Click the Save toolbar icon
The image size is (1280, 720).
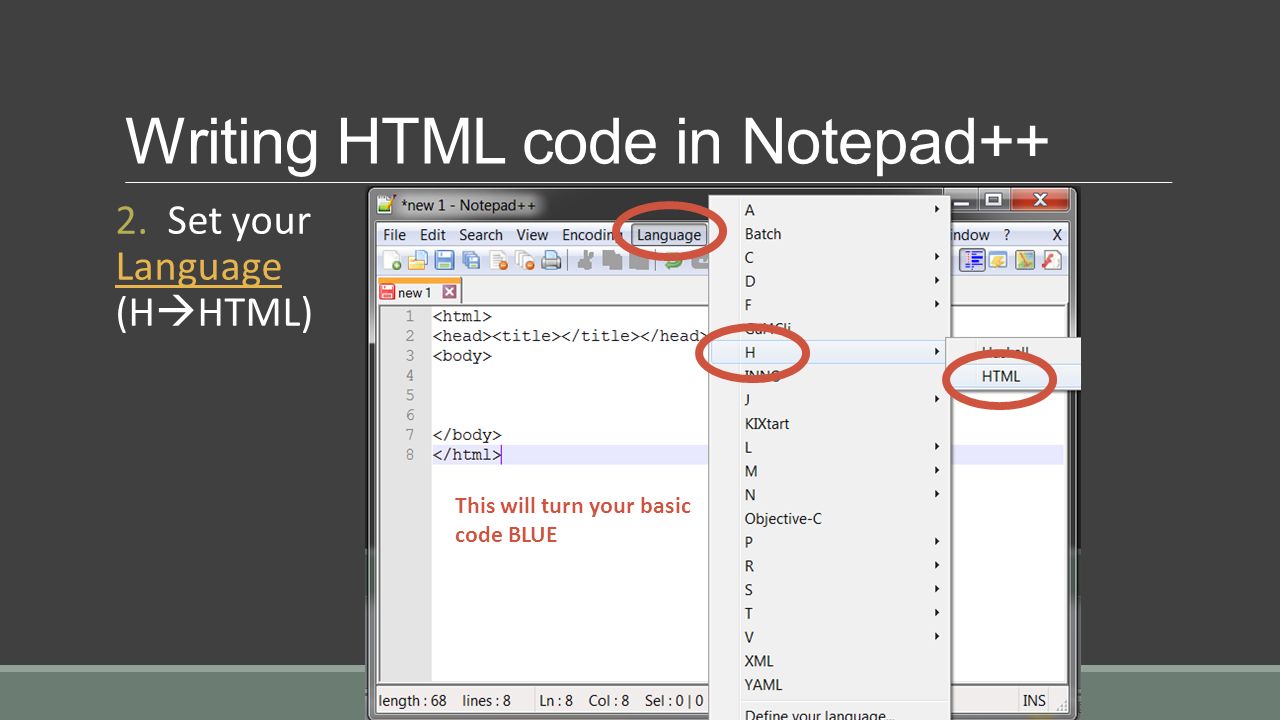coord(444,262)
